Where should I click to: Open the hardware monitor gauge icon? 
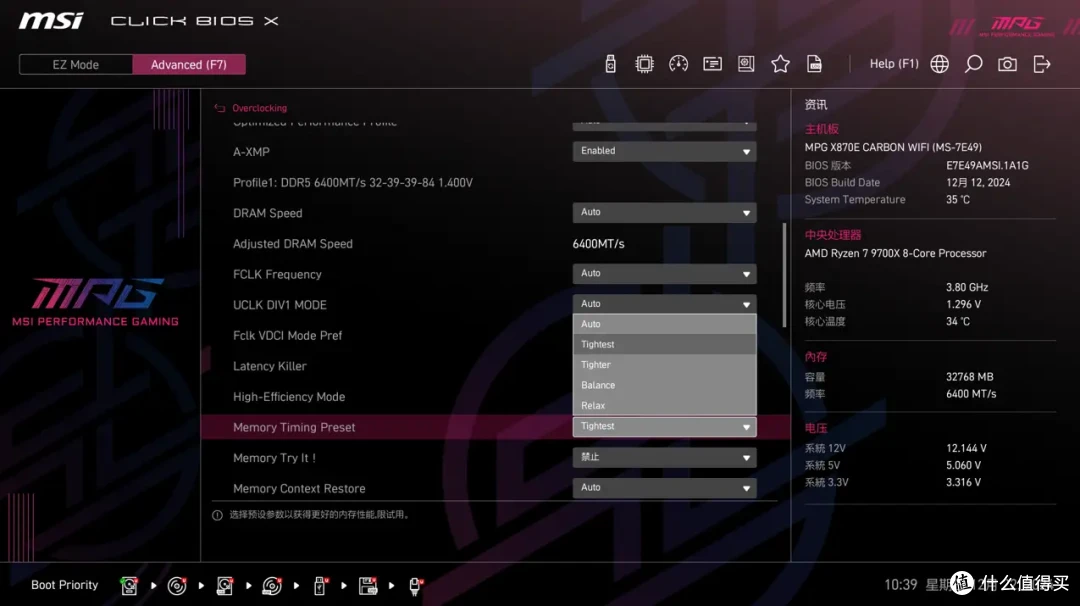(x=678, y=64)
